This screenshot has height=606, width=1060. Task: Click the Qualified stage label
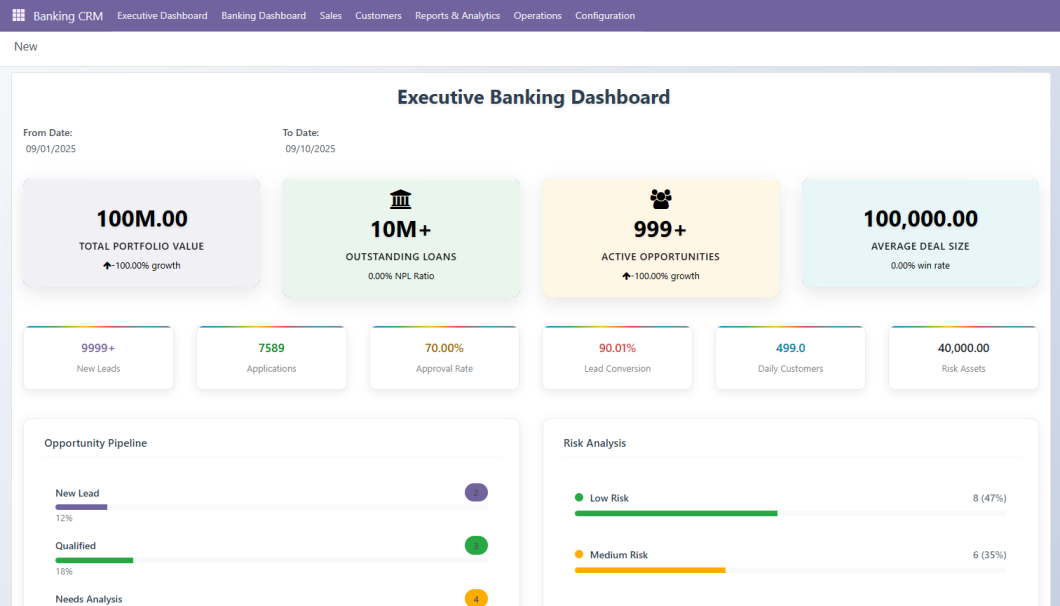[x=76, y=546]
